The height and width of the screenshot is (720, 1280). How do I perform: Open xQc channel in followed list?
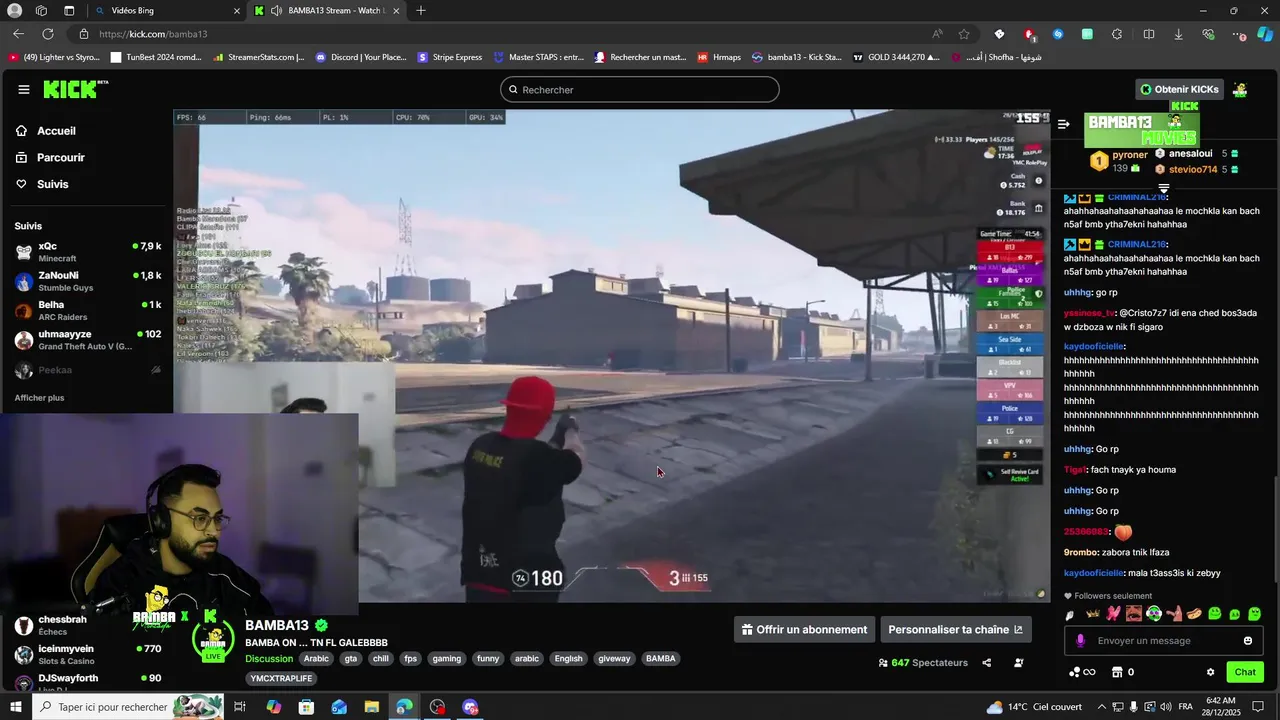click(87, 252)
